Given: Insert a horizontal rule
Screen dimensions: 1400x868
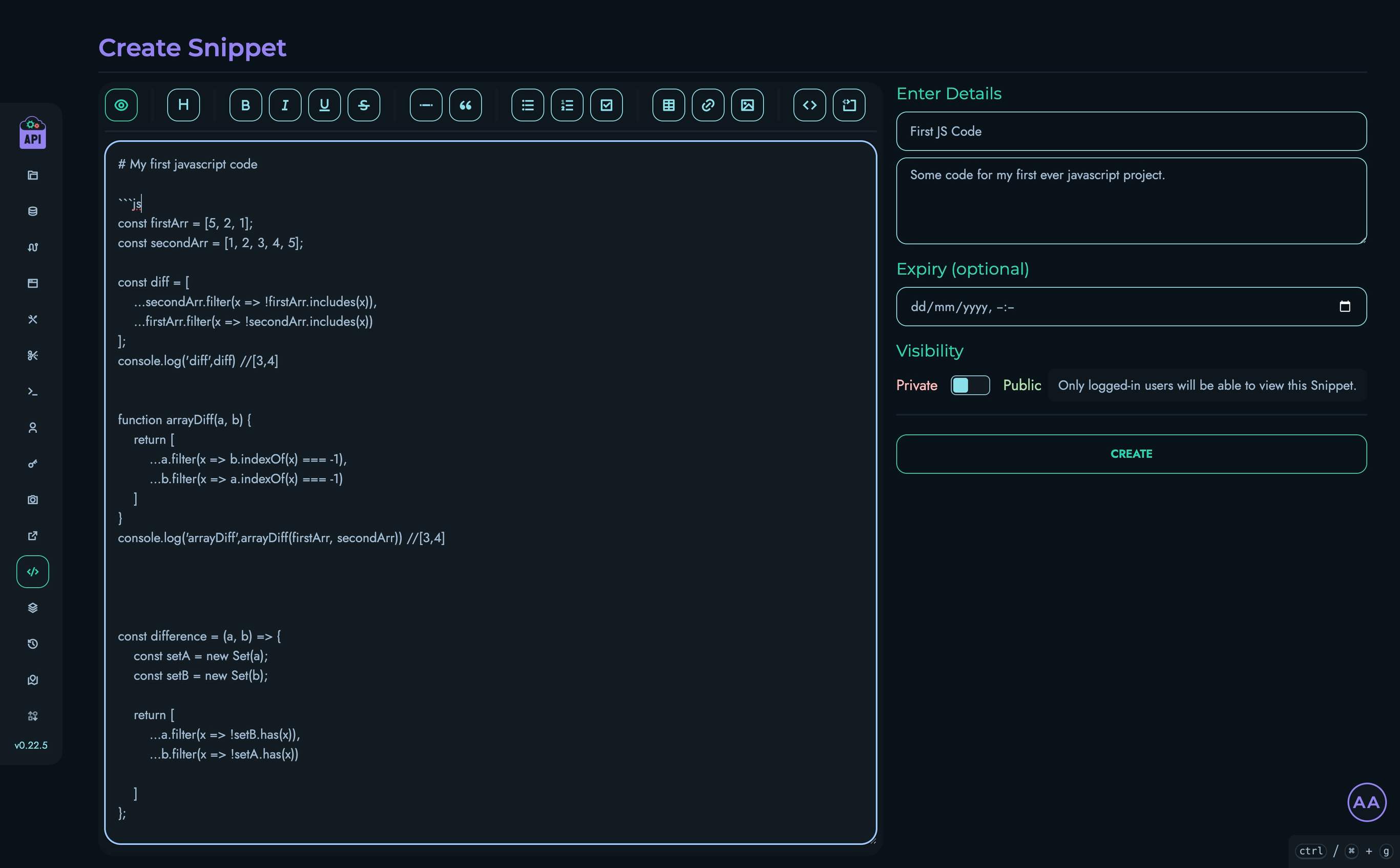Looking at the screenshot, I should coord(426,105).
